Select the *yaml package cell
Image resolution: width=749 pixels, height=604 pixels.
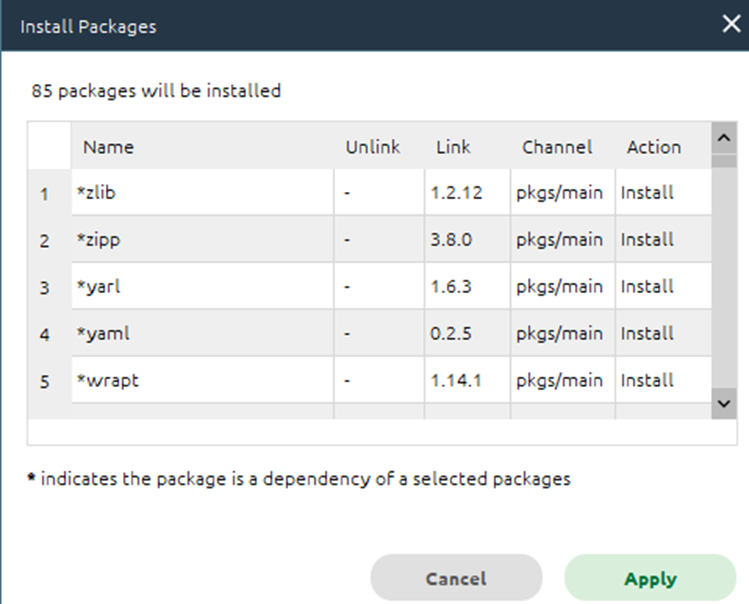(x=203, y=333)
